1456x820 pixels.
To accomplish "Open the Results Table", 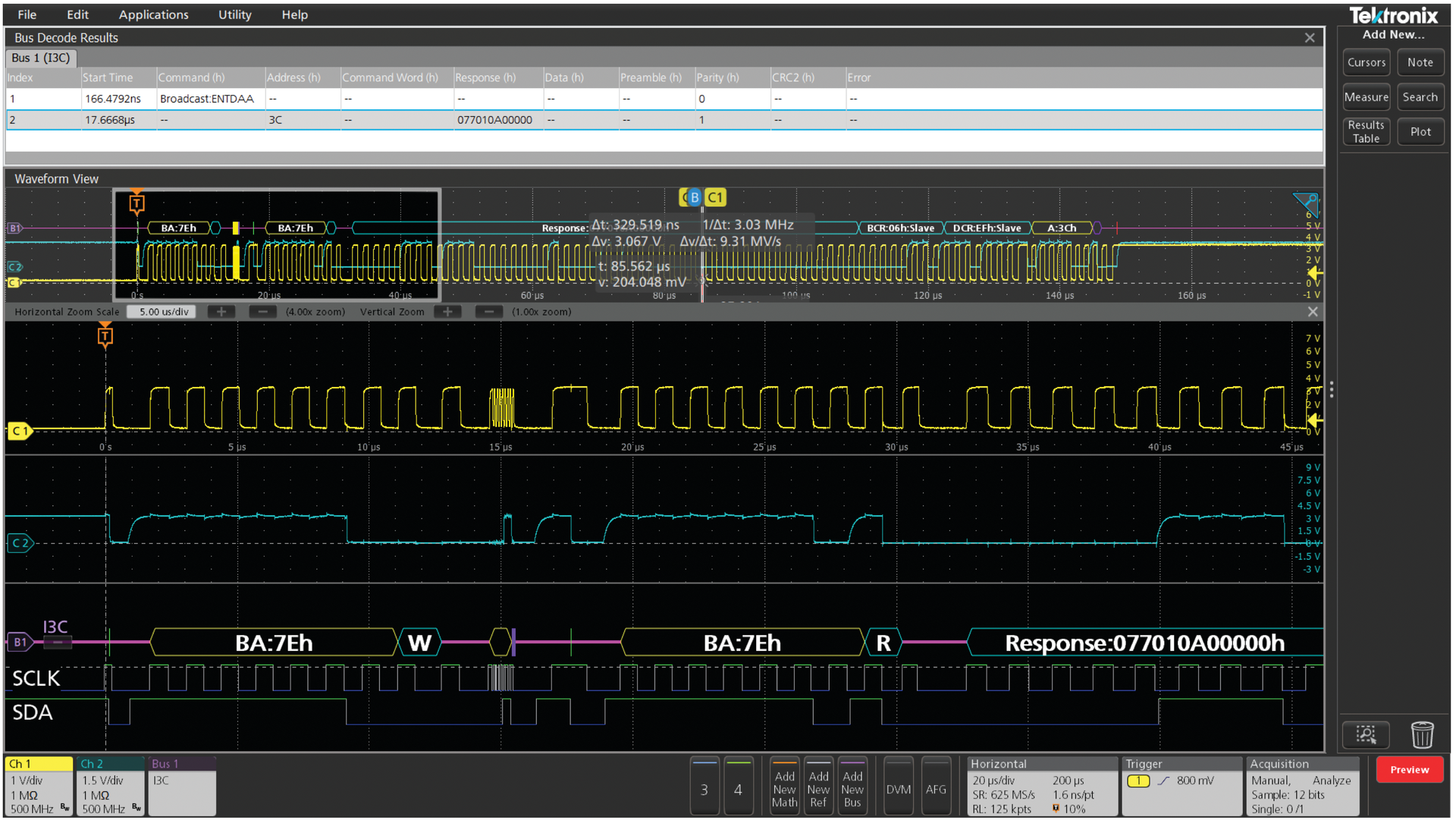I will (1366, 130).
